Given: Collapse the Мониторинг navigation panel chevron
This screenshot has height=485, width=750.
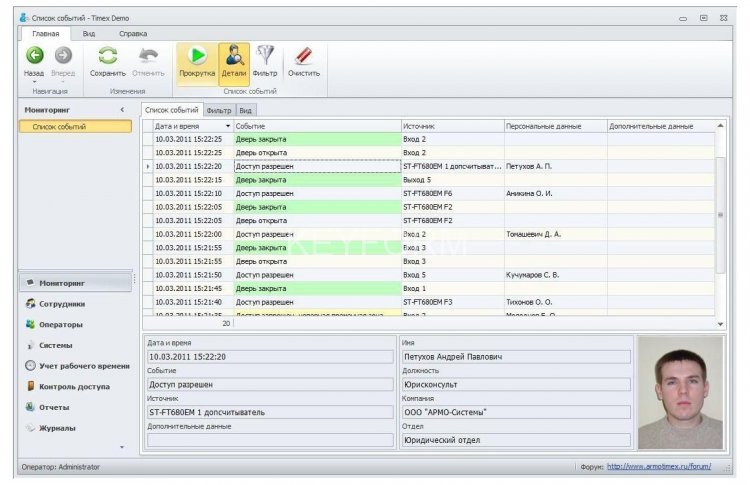Looking at the screenshot, I should point(122,108).
